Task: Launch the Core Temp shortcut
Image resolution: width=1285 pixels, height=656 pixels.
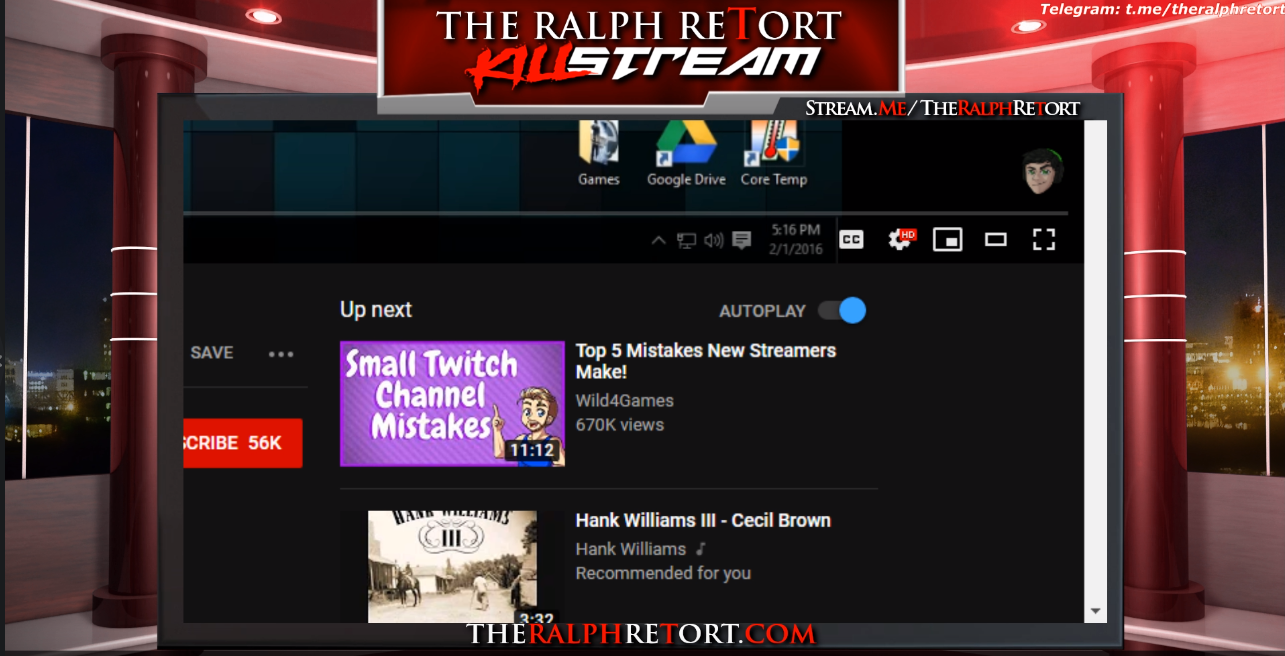Action: coord(773,153)
